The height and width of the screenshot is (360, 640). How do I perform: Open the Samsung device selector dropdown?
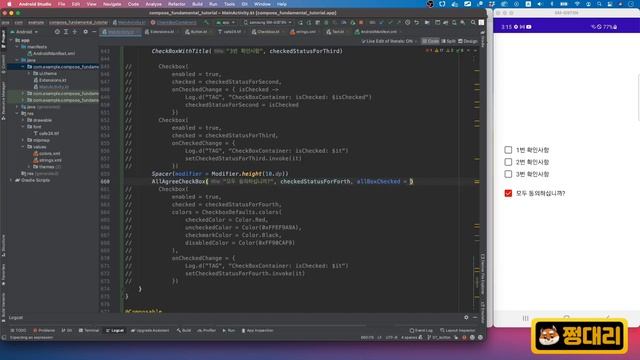point(267,22)
